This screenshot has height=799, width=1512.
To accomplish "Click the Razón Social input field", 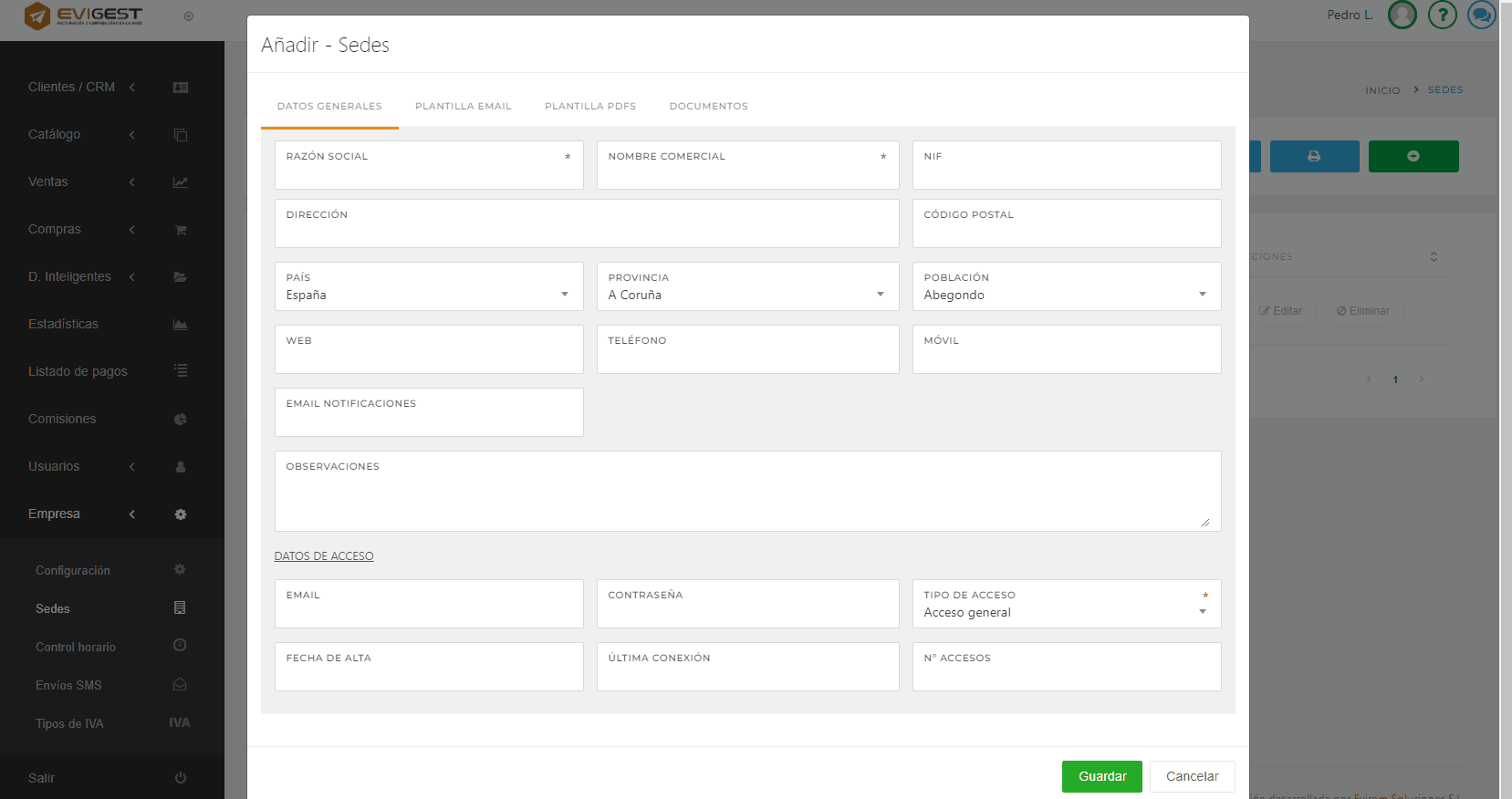I will coord(428,173).
